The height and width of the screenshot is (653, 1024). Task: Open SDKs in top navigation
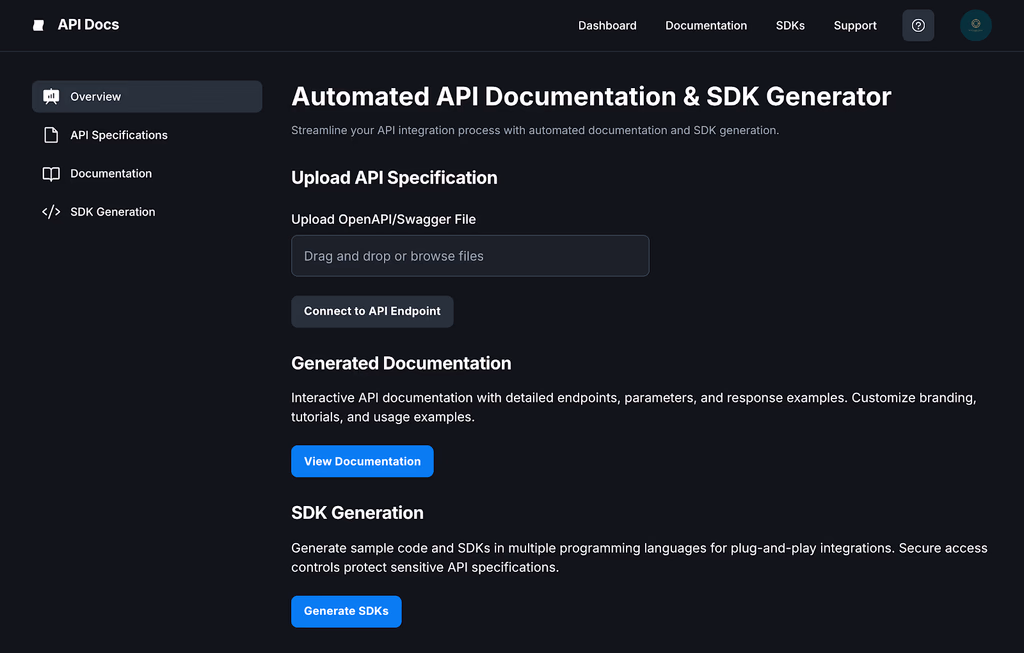point(790,25)
